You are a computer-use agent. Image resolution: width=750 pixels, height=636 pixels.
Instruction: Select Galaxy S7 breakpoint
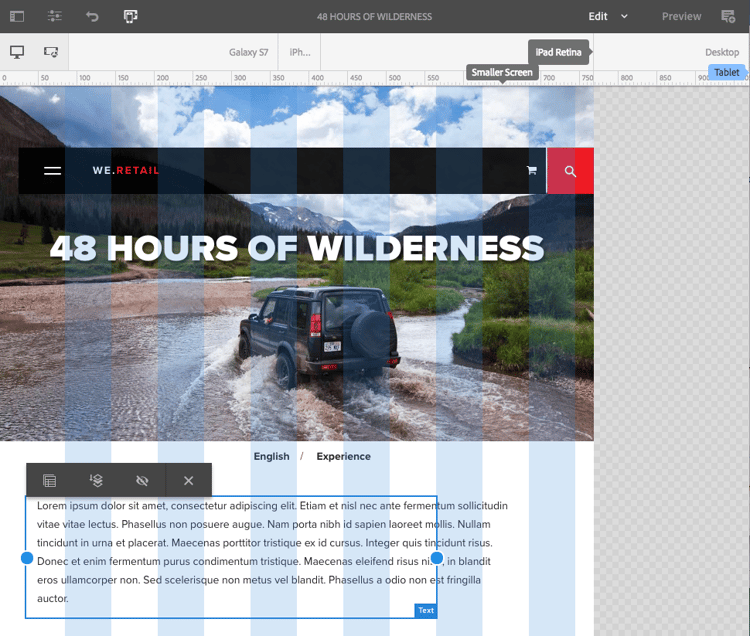(248, 52)
